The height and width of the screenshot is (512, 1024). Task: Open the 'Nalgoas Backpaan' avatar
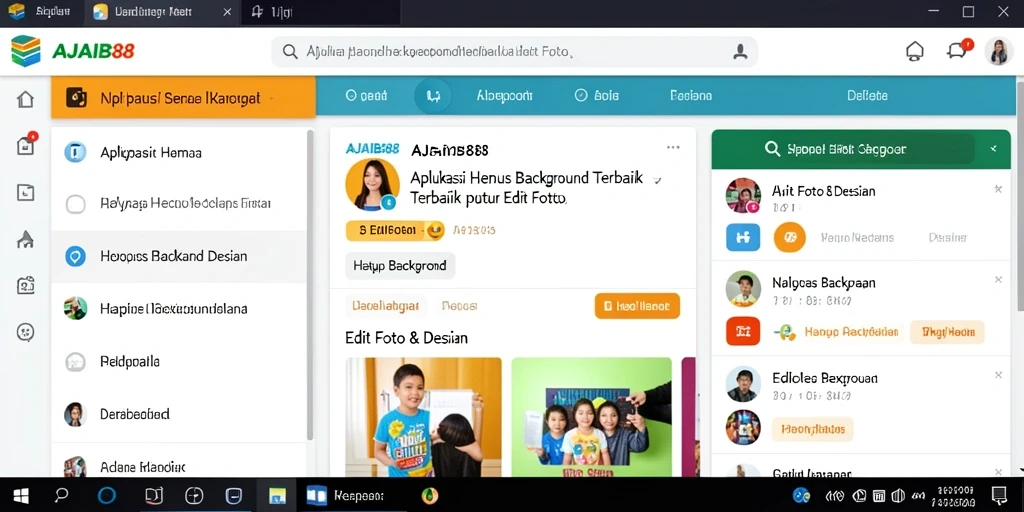point(743,289)
